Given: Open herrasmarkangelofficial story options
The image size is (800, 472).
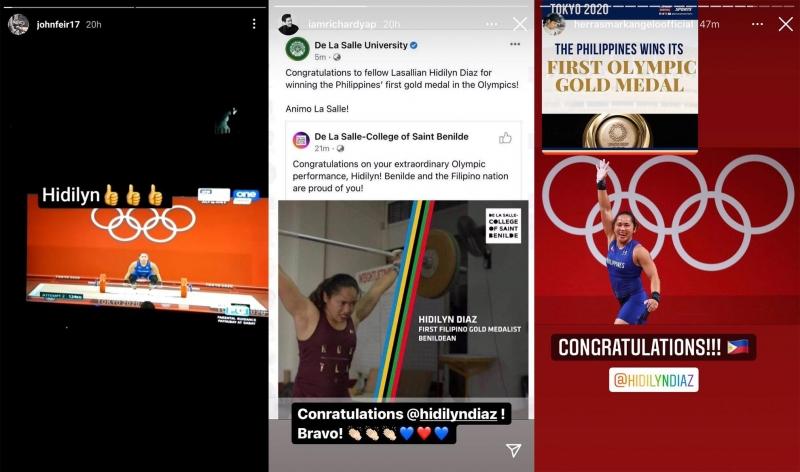Looking at the screenshot, I should point(758,24).
